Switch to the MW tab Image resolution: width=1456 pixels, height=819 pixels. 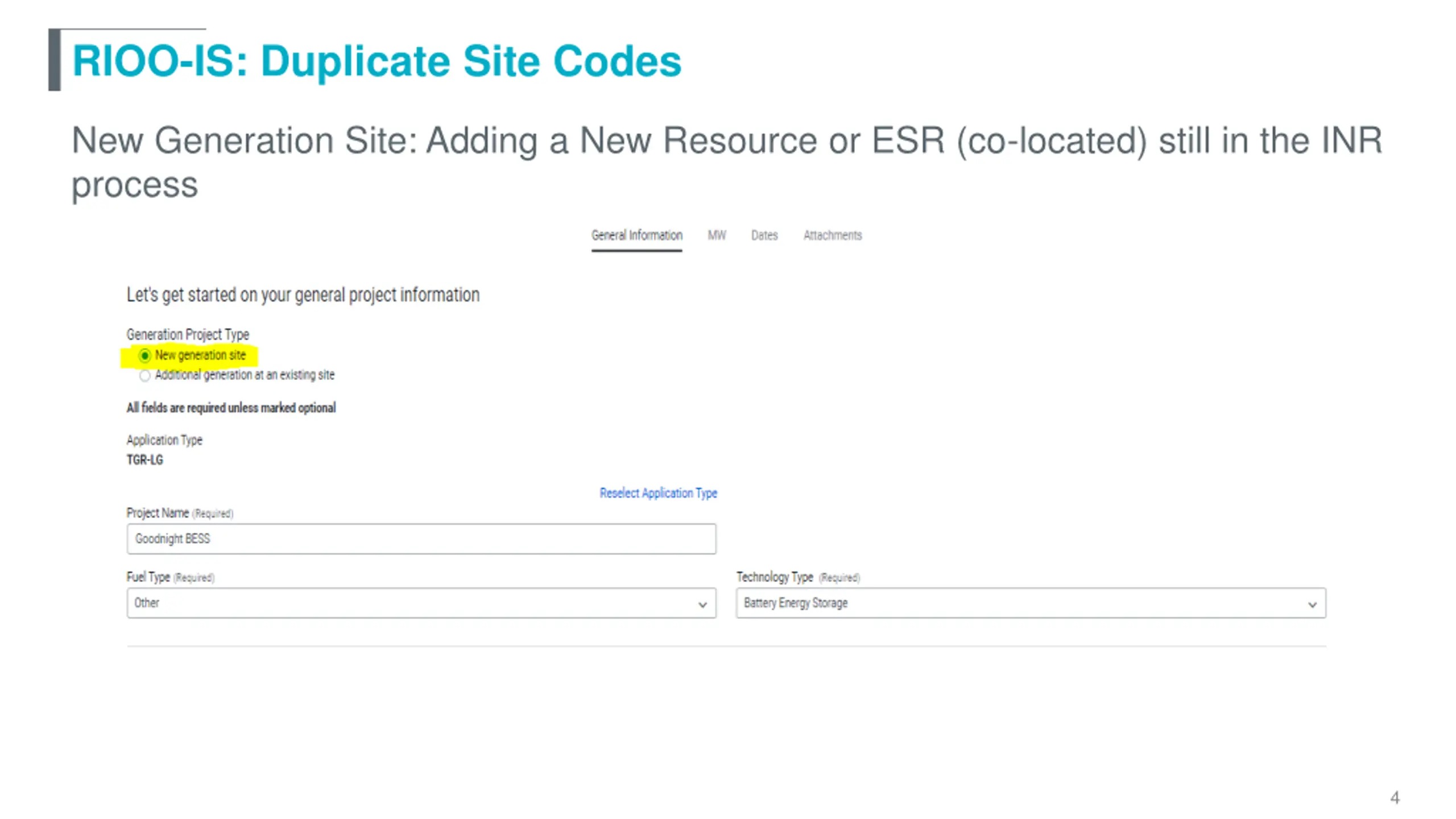[x=717, y=235]
